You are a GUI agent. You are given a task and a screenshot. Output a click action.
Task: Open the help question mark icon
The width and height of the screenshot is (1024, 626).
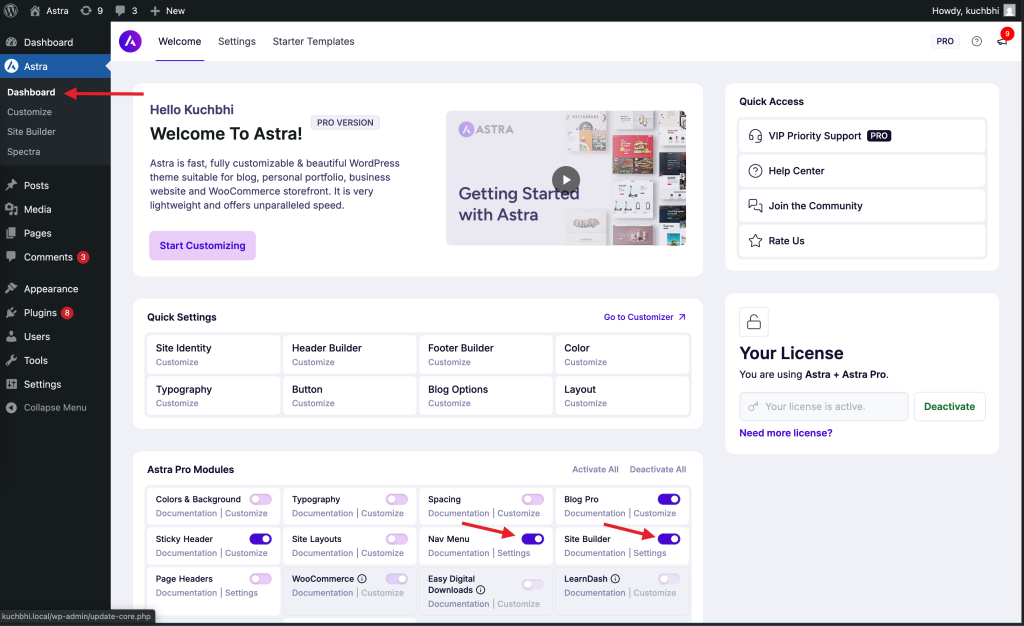tap(976, 42)
